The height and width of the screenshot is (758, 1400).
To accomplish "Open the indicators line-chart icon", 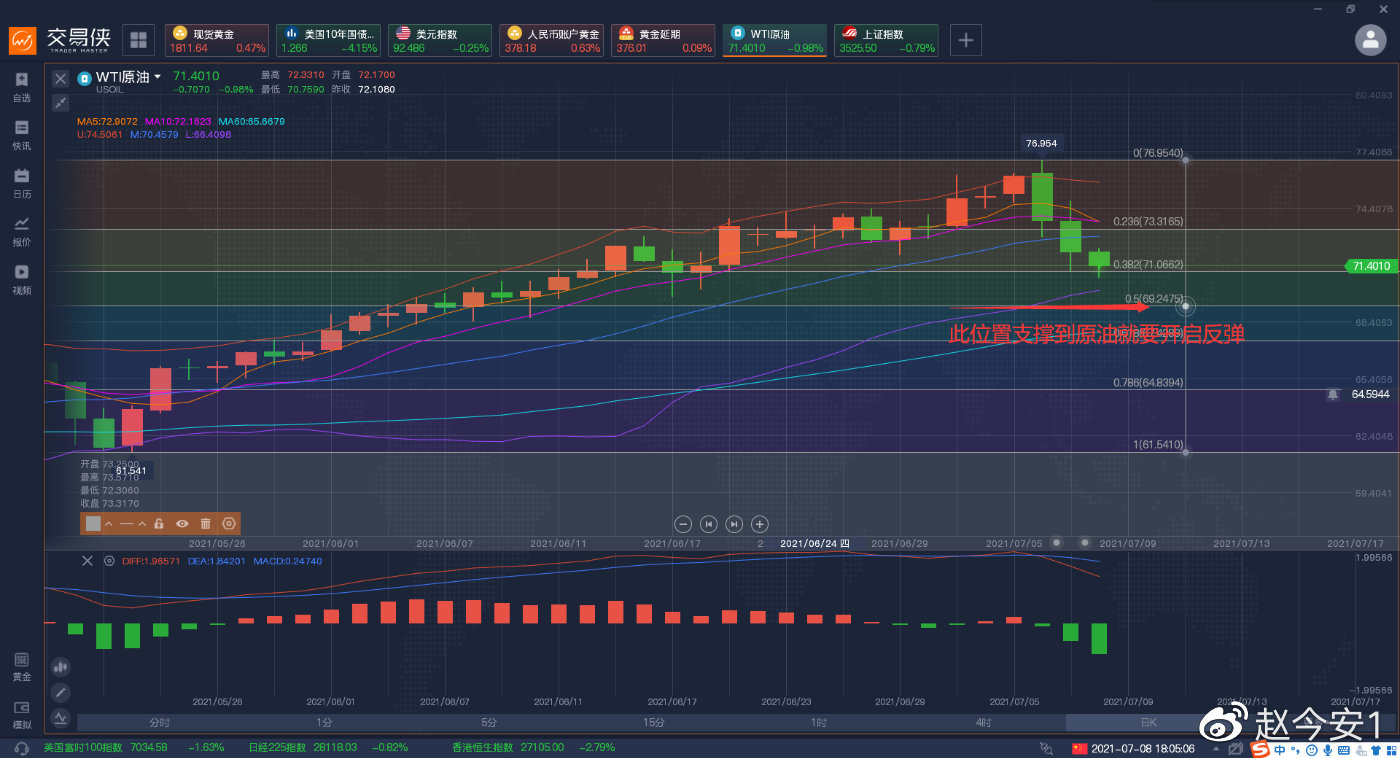I will pyautogui.click(x=60, y=718).
